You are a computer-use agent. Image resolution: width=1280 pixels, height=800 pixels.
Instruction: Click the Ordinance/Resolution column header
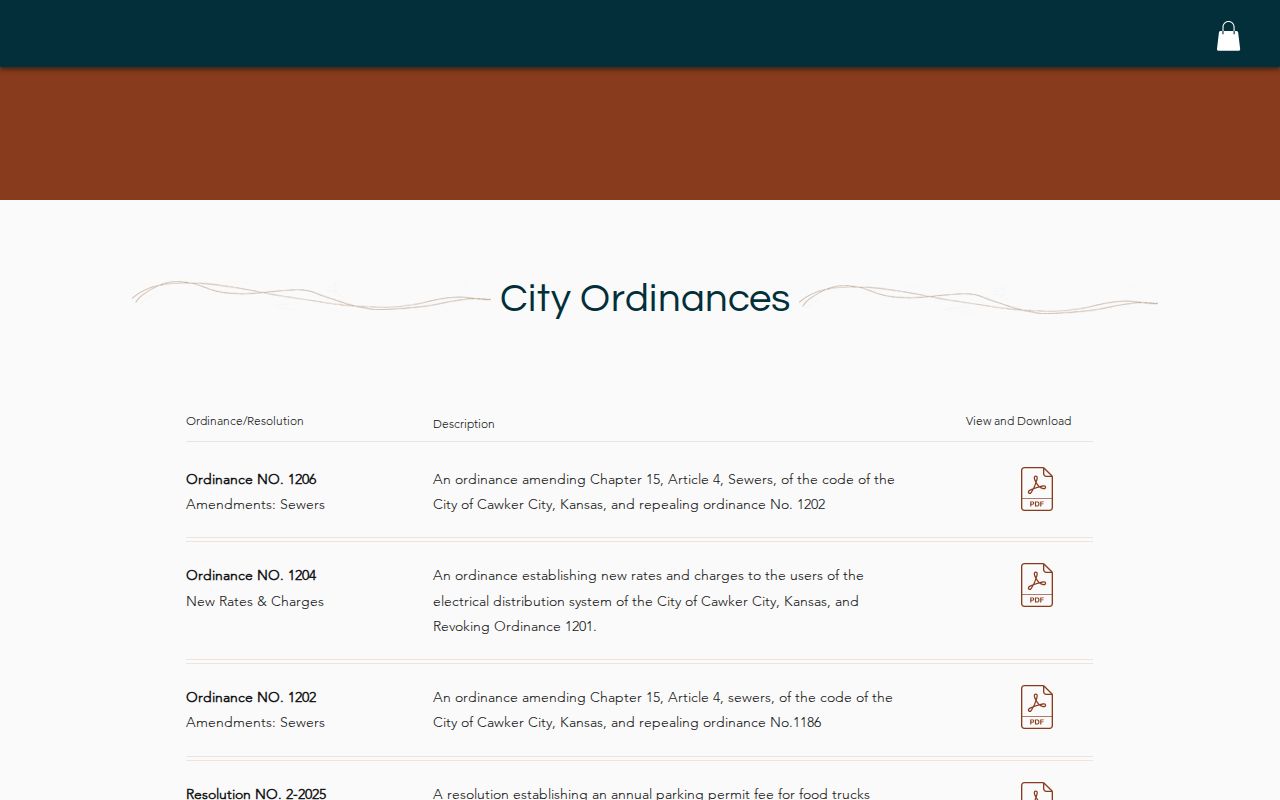tap(245, 421)
